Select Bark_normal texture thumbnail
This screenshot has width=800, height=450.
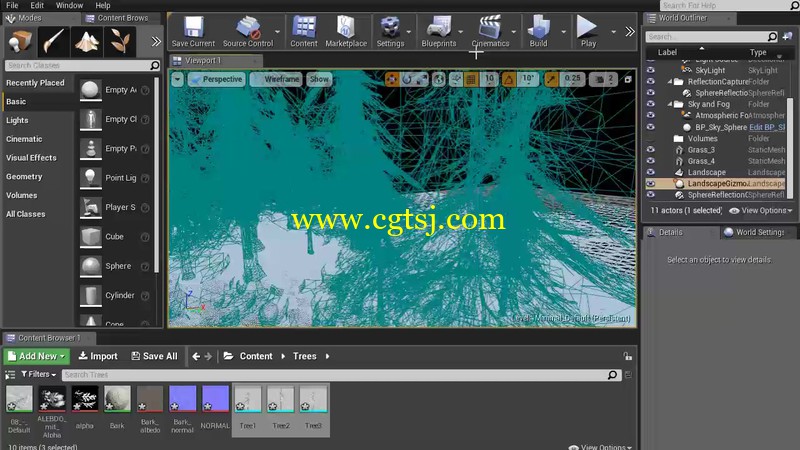click(183, 398)
